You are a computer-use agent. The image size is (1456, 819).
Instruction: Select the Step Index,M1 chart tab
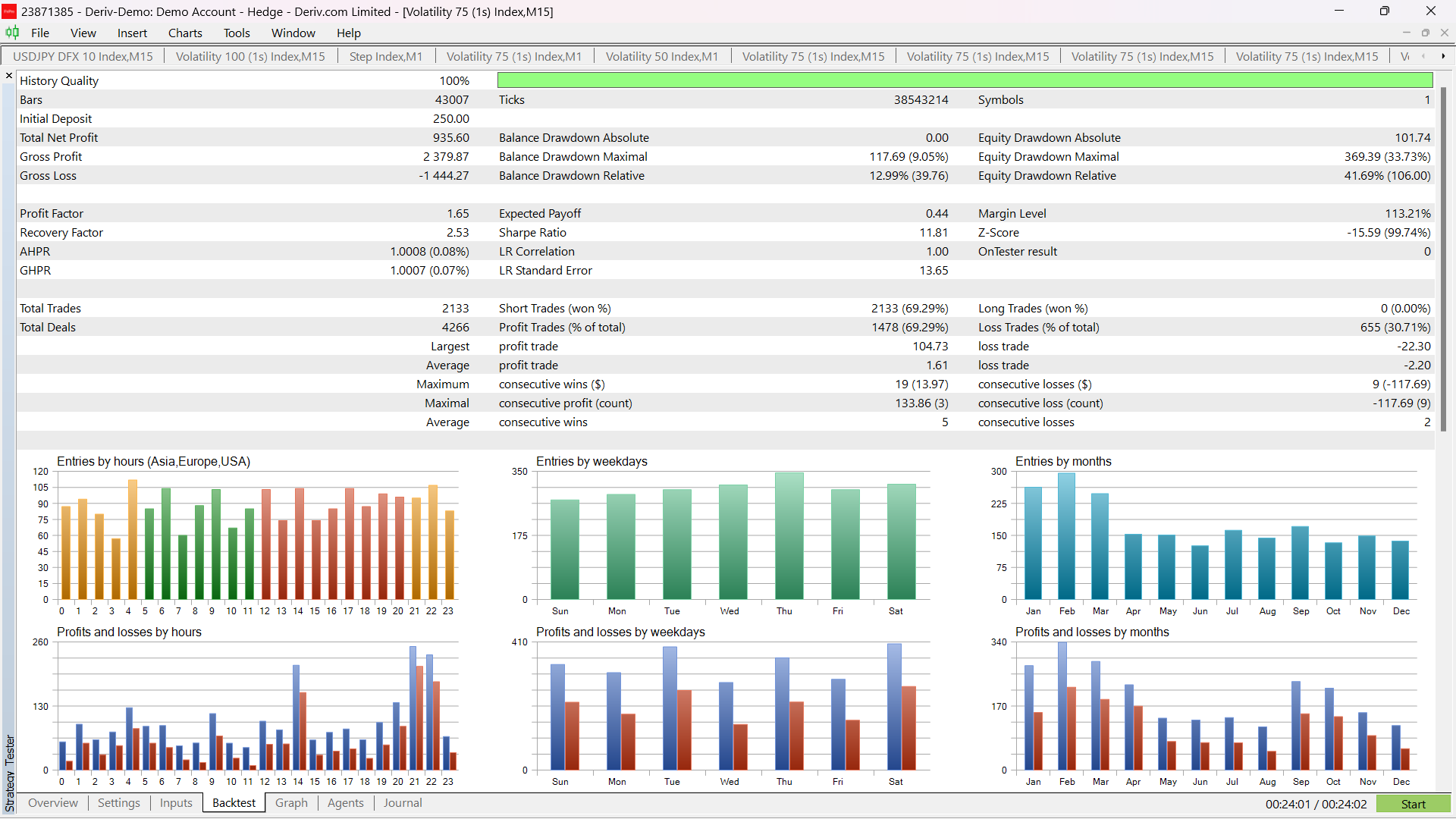(386, 56)
